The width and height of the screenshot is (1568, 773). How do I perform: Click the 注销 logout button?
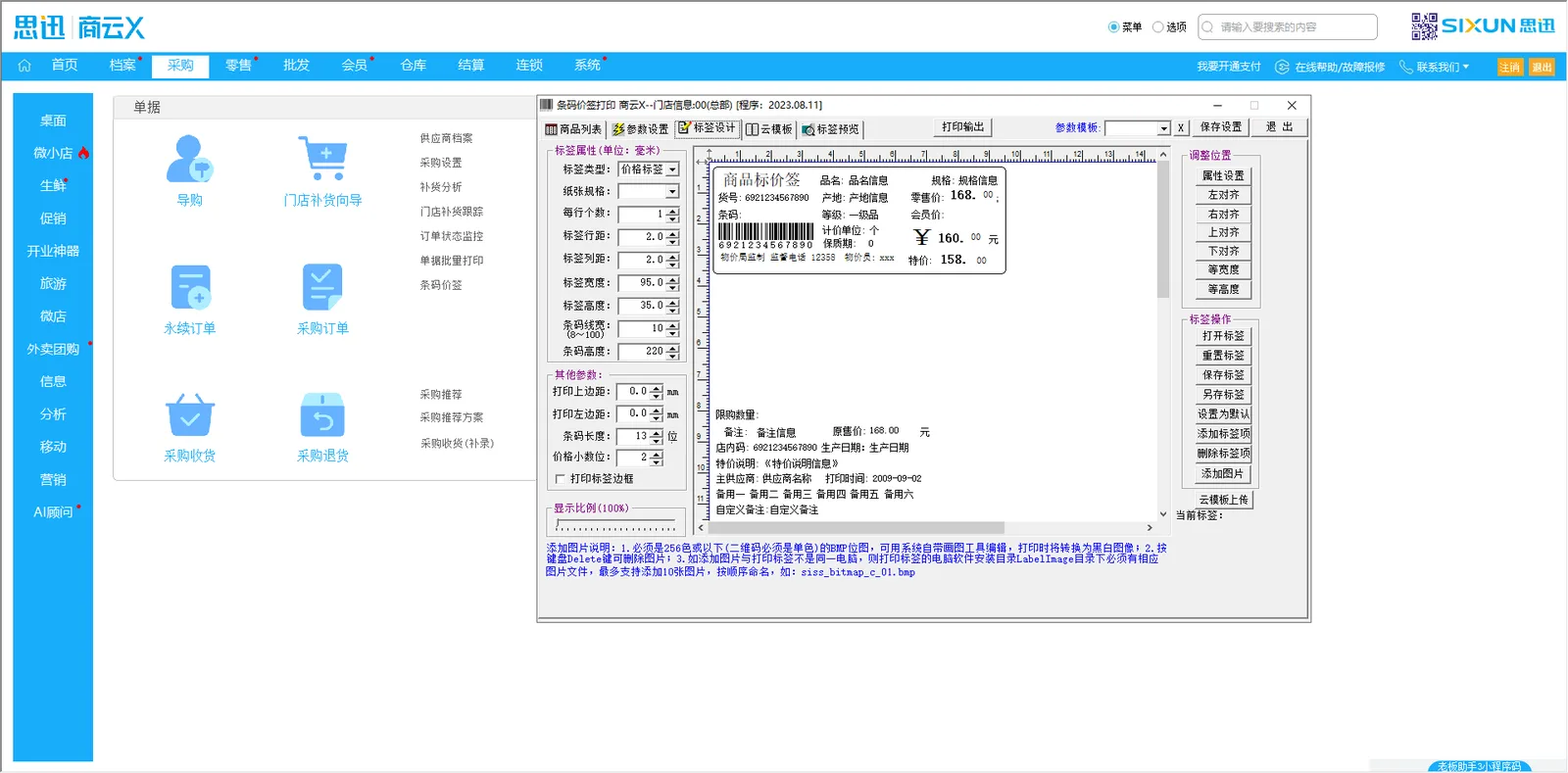pyautogui.click(x=1510, y=67)
